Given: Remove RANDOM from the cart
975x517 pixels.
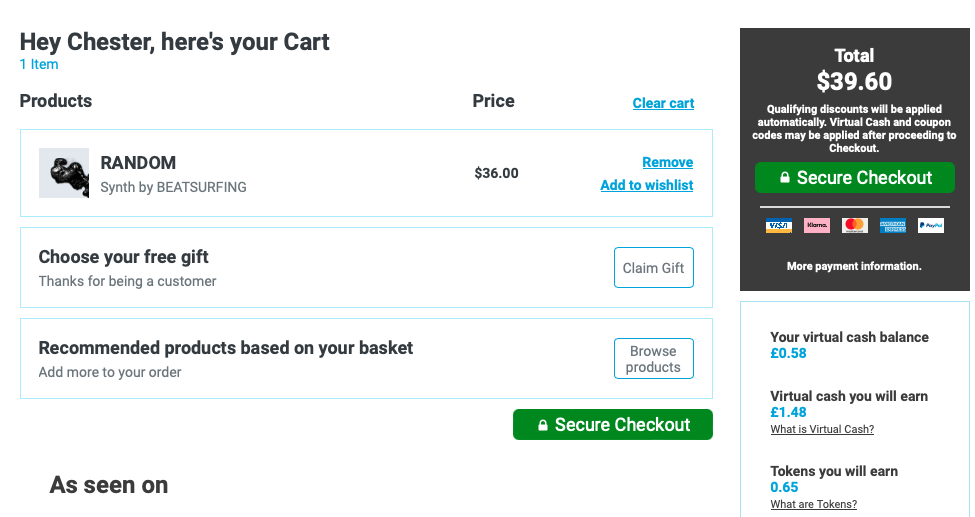Looking at the screenshot, I should [667, 162].
